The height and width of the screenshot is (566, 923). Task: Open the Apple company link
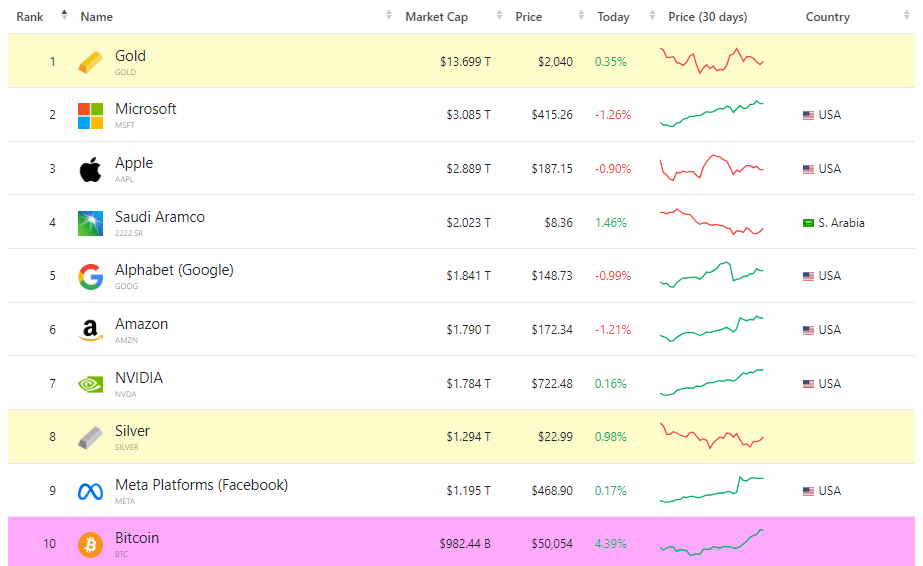tap(134, 163)
